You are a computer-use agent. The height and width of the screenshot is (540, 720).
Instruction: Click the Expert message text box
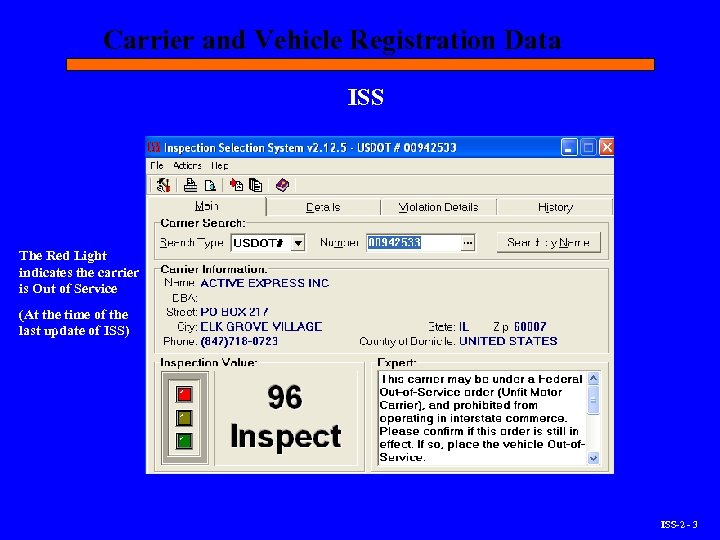[483, 418]
